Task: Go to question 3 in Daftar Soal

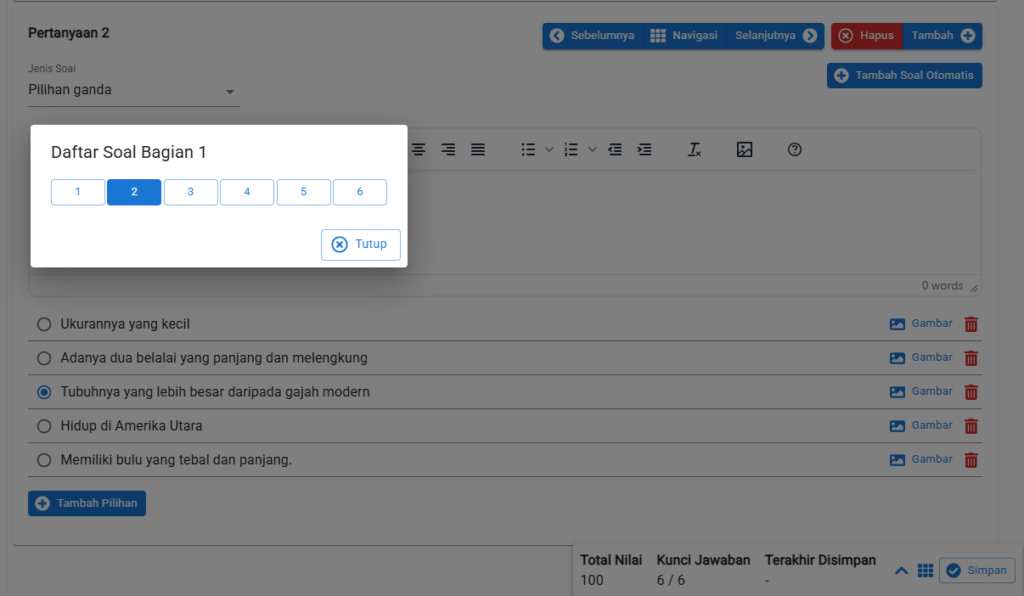Action: point(191,192)
